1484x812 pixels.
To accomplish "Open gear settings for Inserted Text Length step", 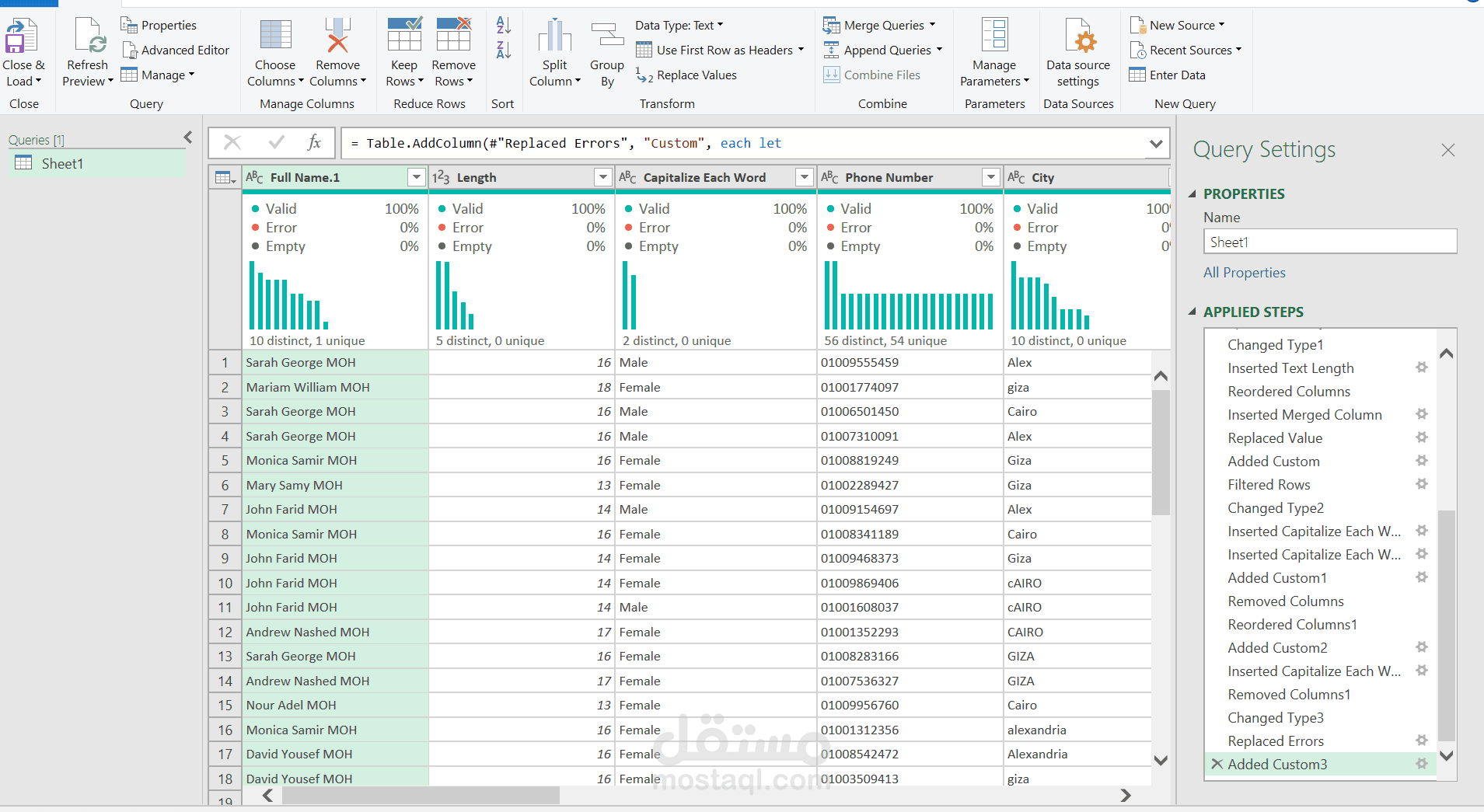I will click(1422, 368).
